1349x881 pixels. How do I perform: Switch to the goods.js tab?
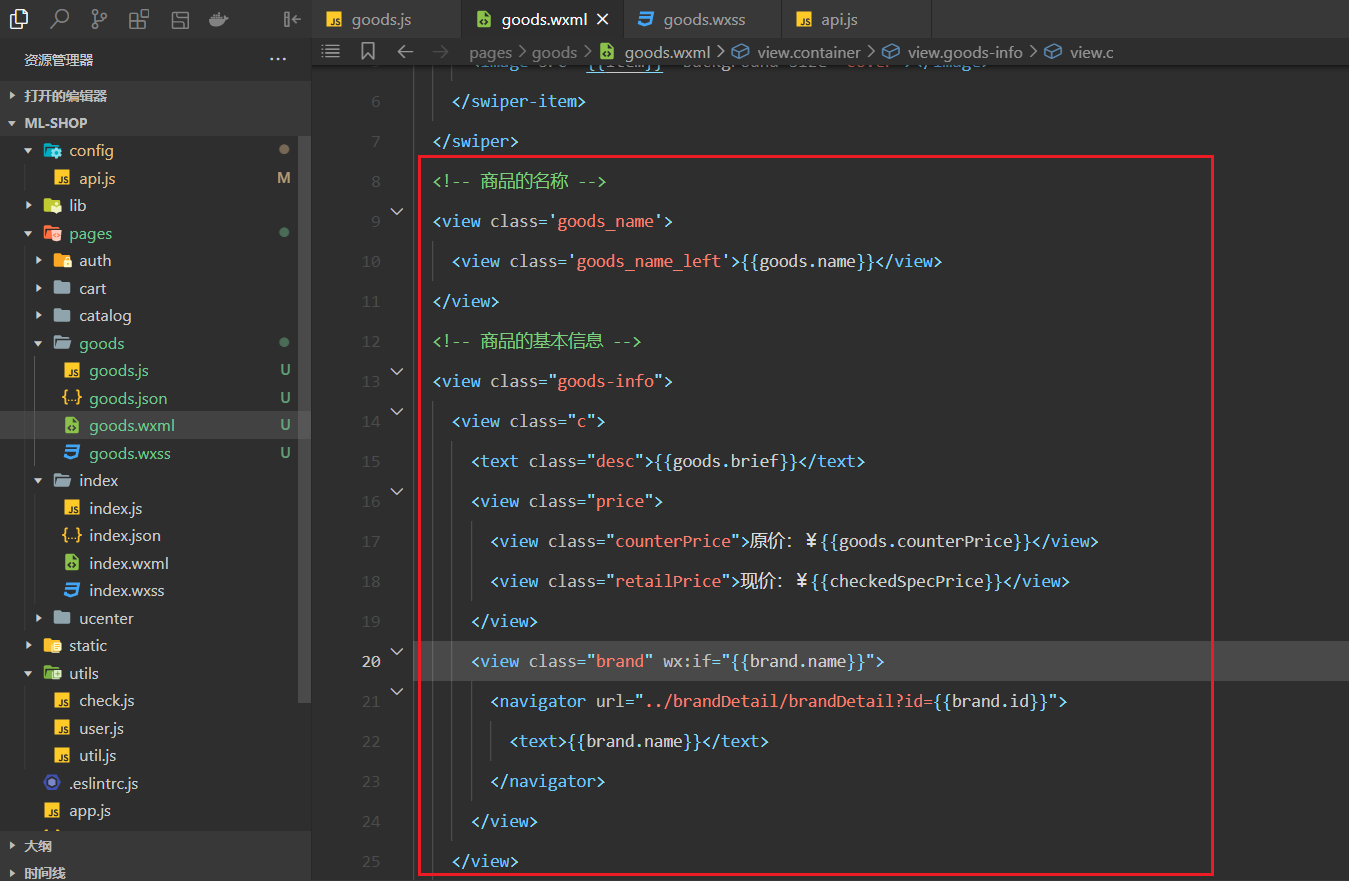coord(386,20)
